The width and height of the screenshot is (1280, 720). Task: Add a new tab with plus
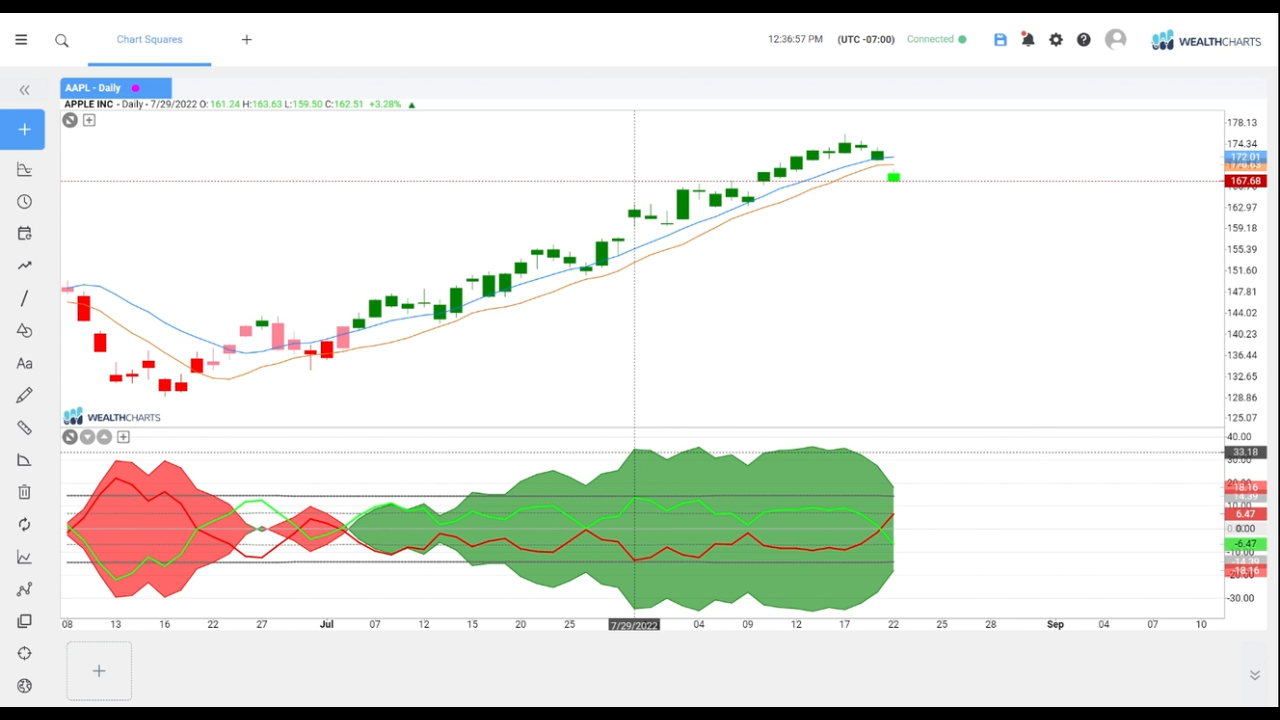247,40
